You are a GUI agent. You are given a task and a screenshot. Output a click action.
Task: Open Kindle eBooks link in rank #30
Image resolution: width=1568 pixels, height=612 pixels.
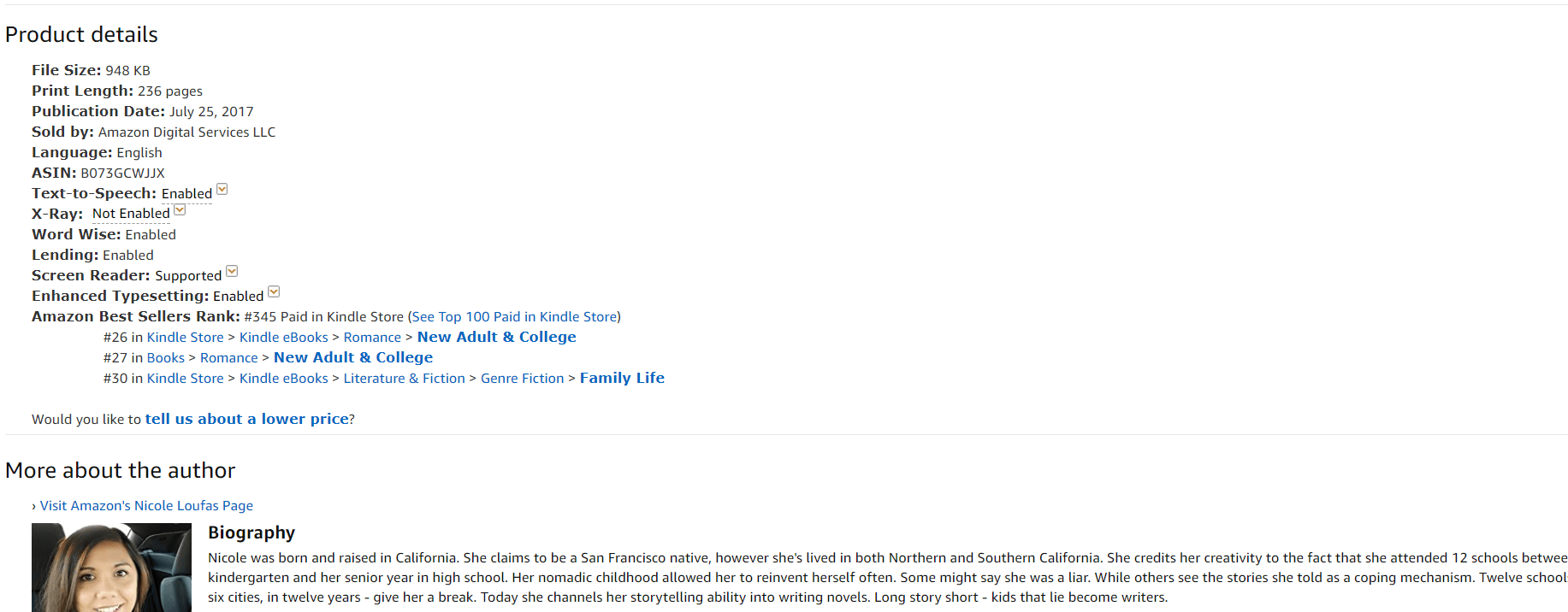click(x=284, y=378)
